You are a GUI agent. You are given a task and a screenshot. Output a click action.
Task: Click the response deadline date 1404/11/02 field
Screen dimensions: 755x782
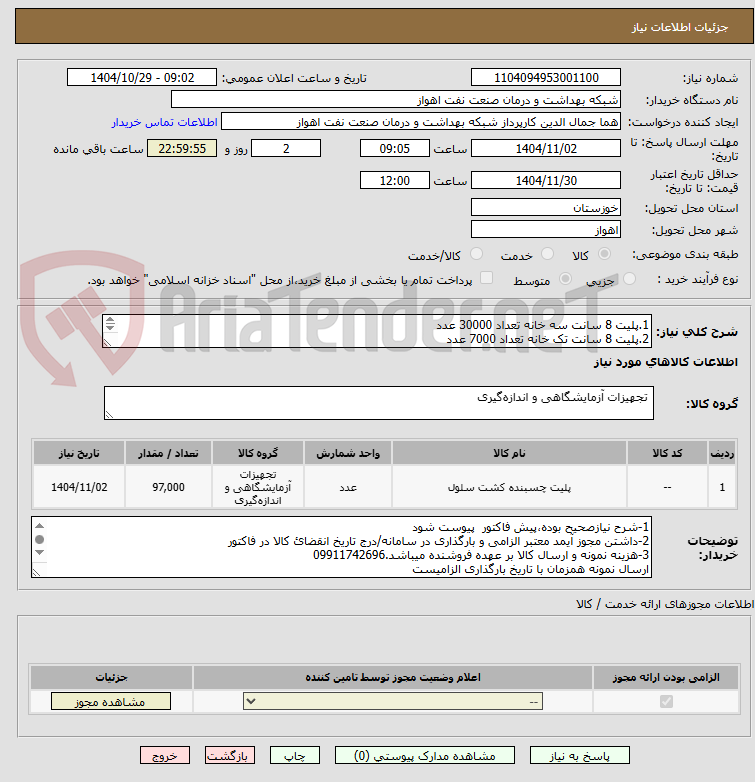pyautogui.click(x=546, y=149)
